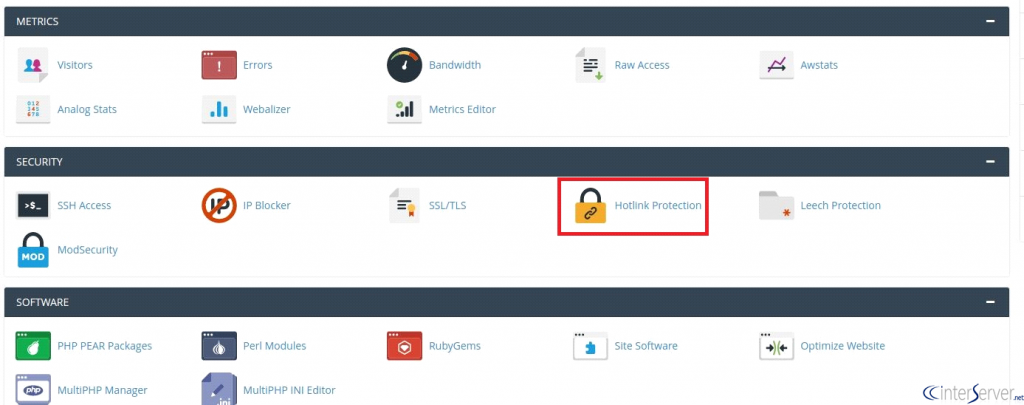Open the Raw Access link
This screenshot has height=405, width=1024.
[x=642, y=65]
